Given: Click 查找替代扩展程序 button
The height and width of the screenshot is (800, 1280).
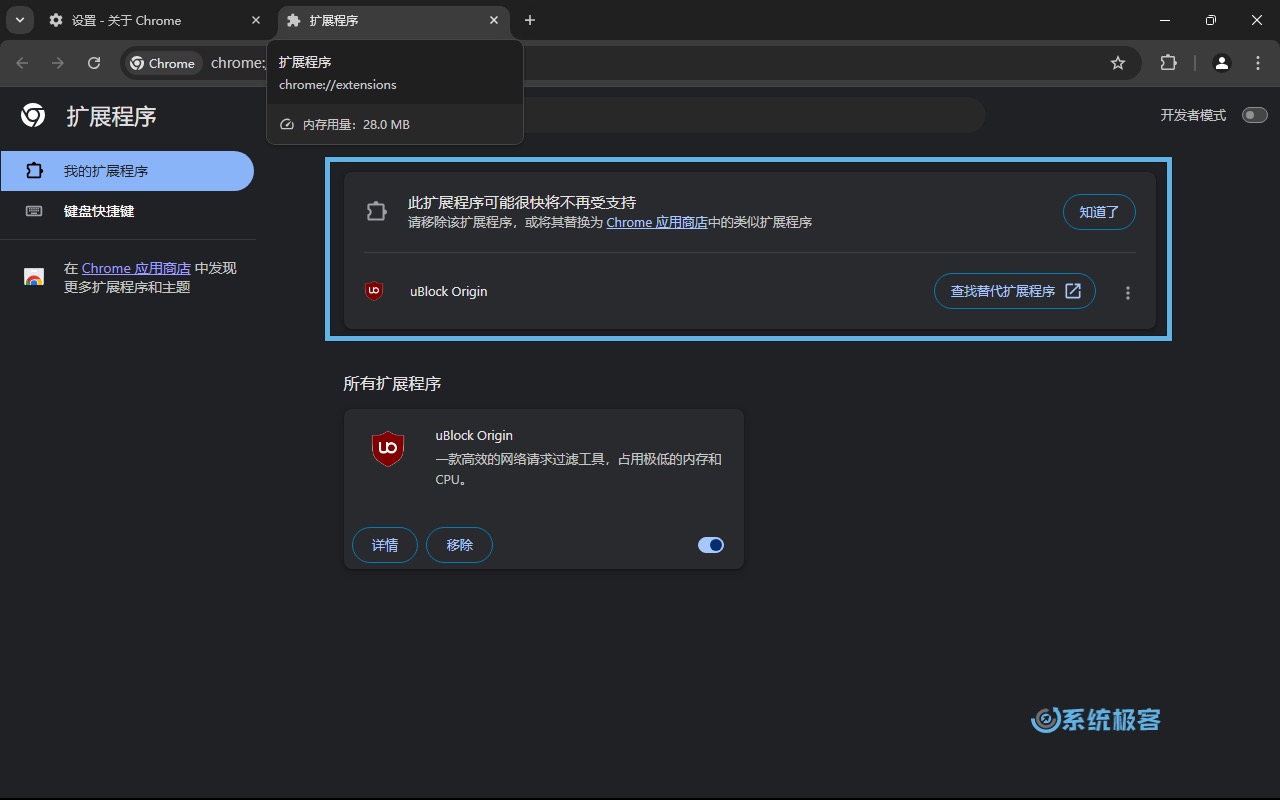Looking at the screenshot, I should pyautogui.click(x=1015, y=291).
